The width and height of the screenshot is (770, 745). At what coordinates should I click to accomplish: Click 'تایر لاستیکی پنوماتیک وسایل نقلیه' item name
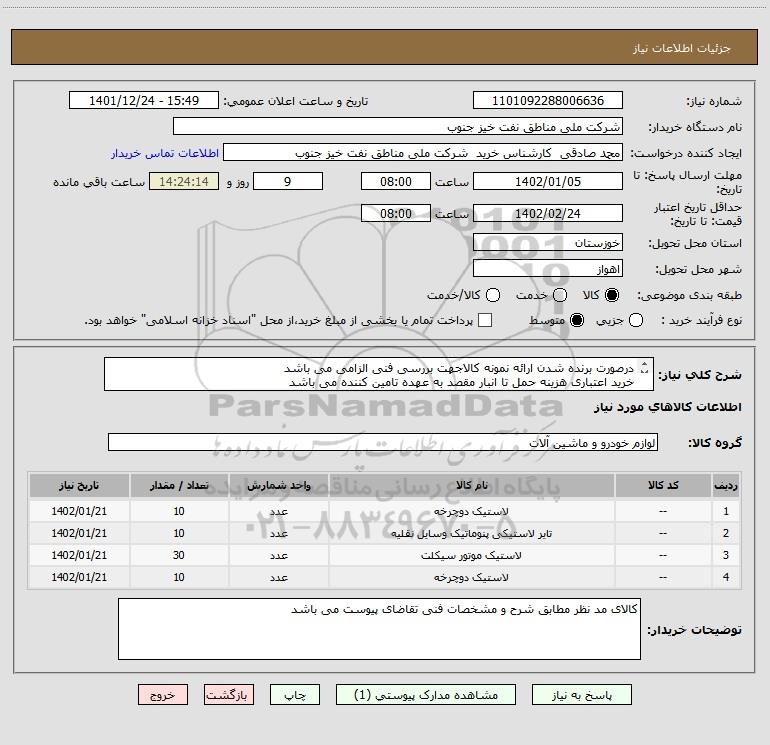point(471,533)
